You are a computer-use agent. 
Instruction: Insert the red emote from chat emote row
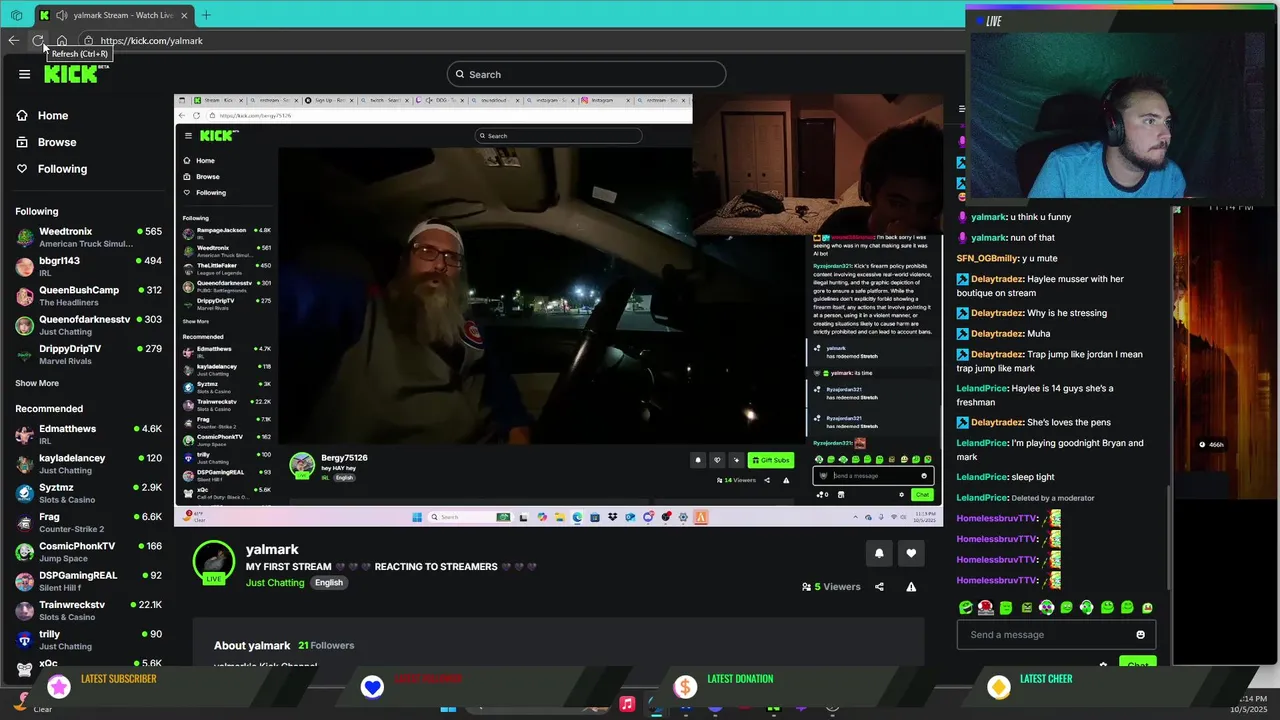pyautogui.click(x=985, y=607)
